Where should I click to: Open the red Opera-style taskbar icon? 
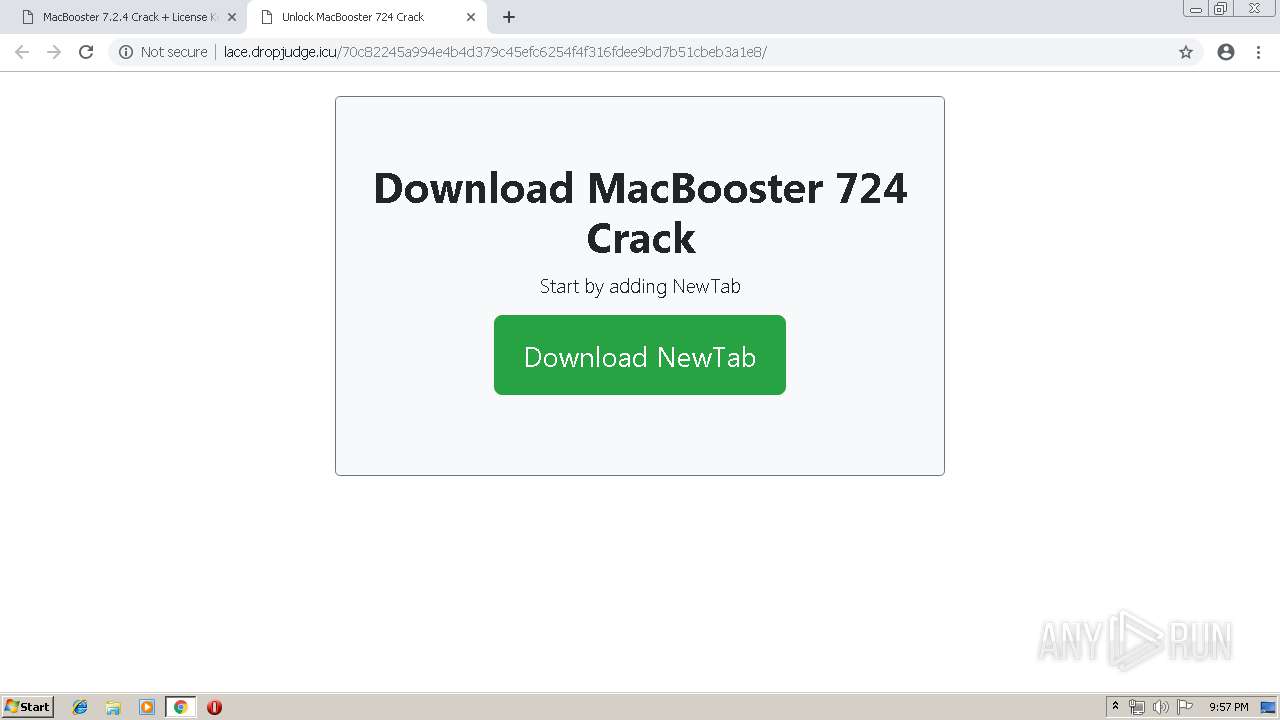point(214,707)
